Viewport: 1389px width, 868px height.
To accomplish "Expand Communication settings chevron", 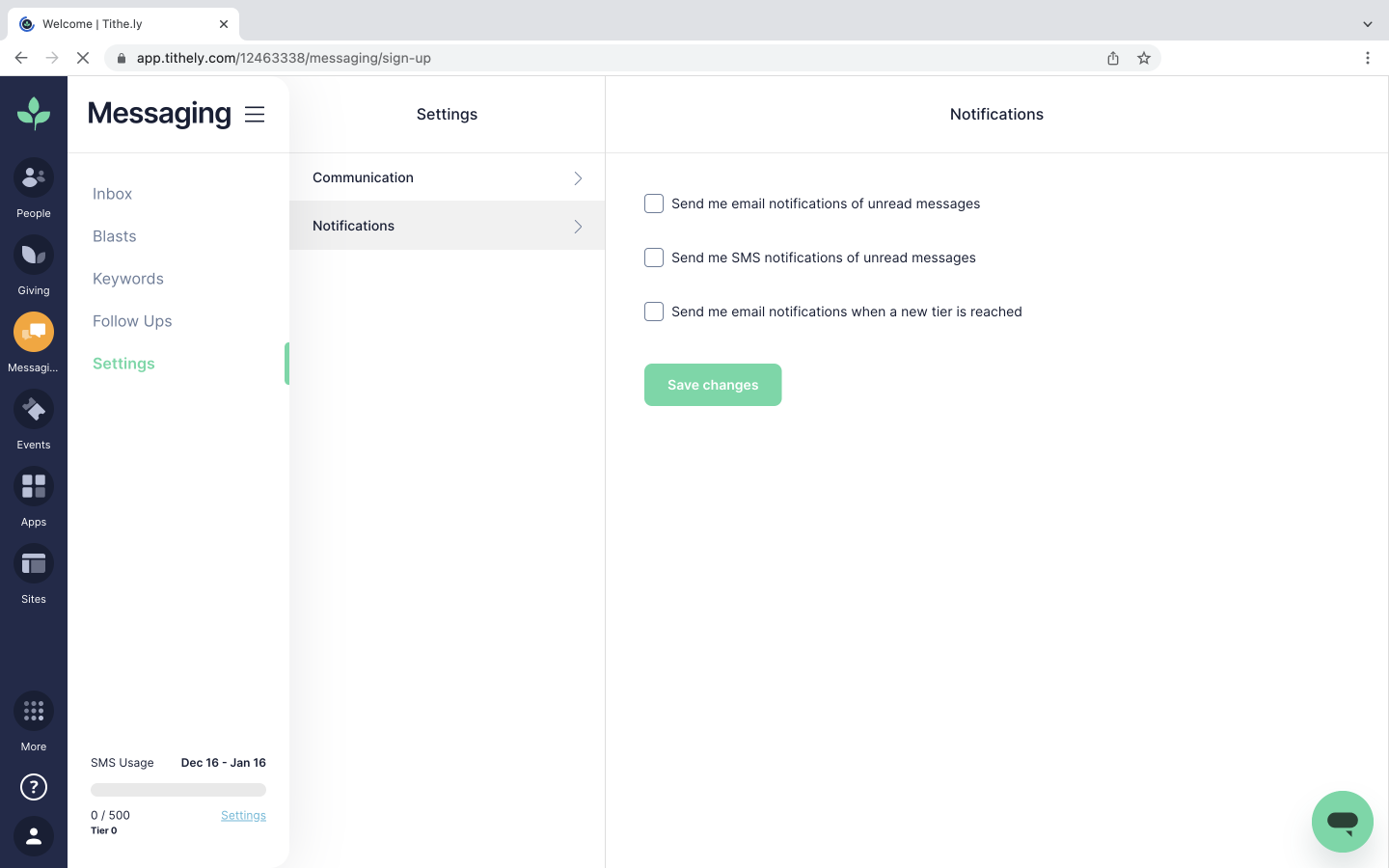I will pyautogui.click(x=578, y=178).
